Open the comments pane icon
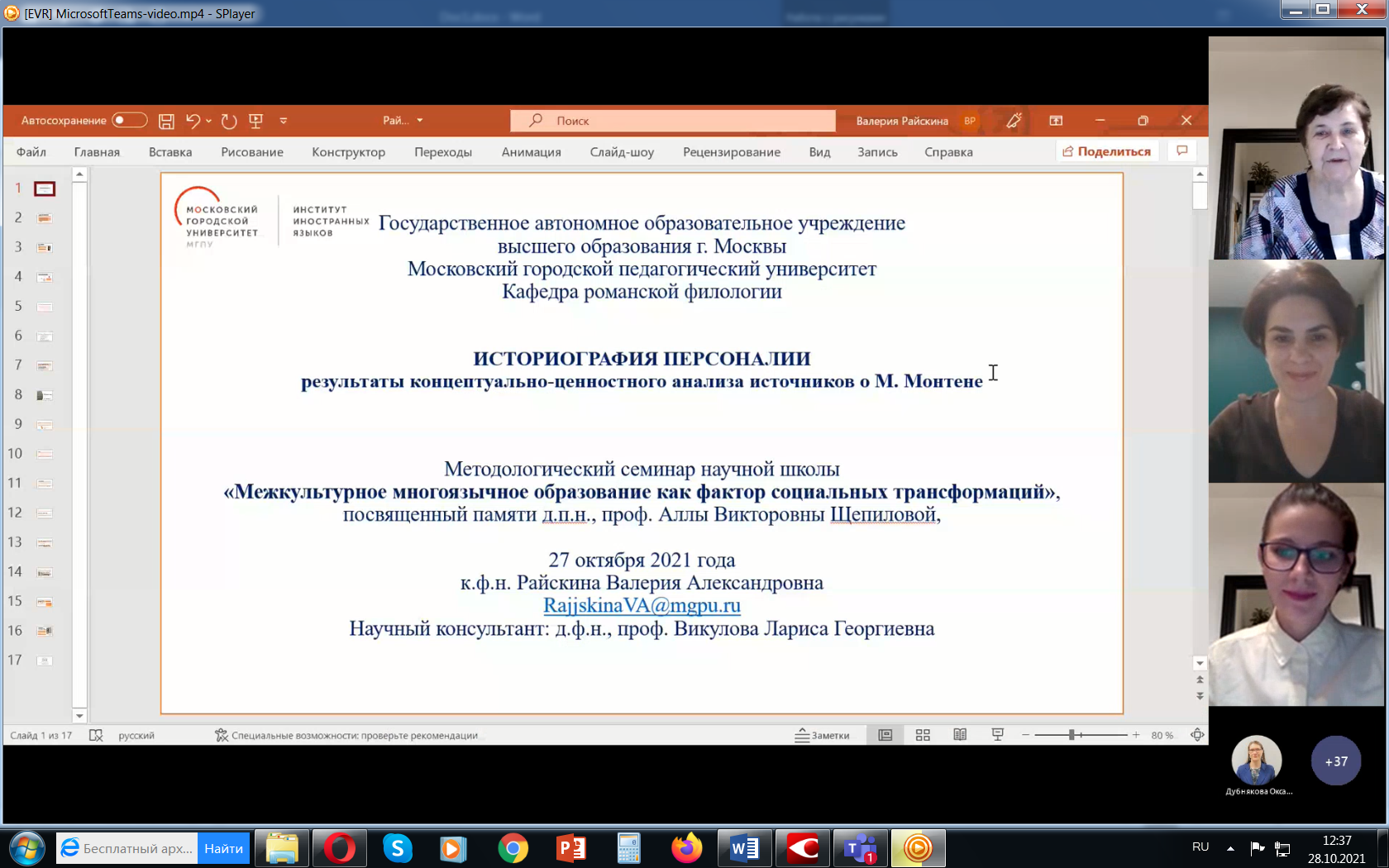 (x=1182, y=151)
